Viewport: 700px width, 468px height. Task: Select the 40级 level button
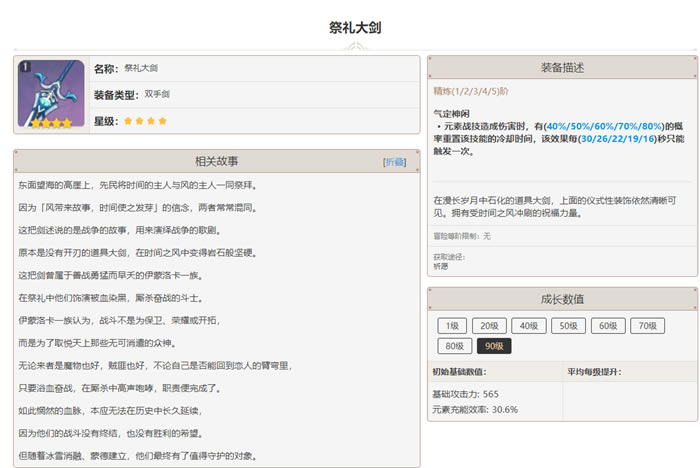pos(526,326)
